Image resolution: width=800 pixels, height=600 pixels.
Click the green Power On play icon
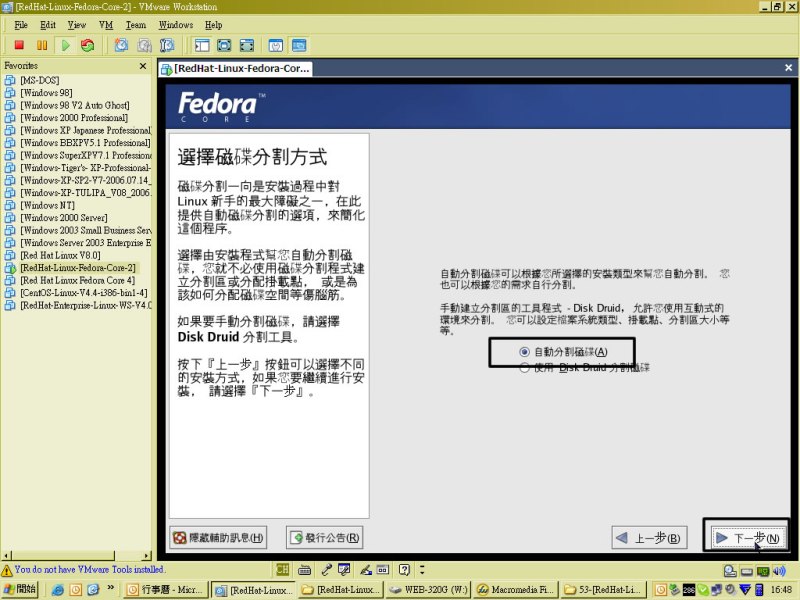tap(65, 45)
